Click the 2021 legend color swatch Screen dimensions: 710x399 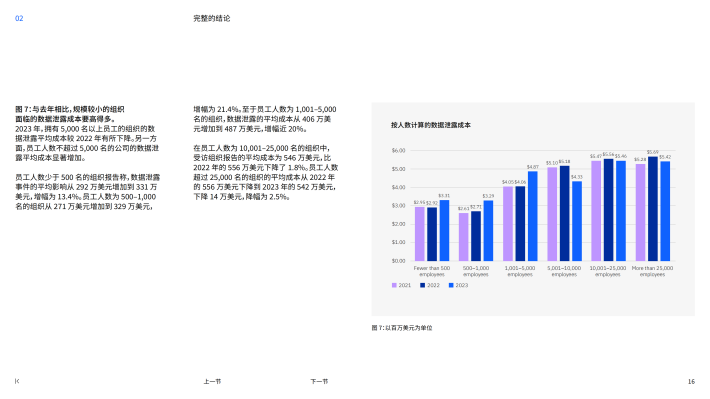[394, 285]
